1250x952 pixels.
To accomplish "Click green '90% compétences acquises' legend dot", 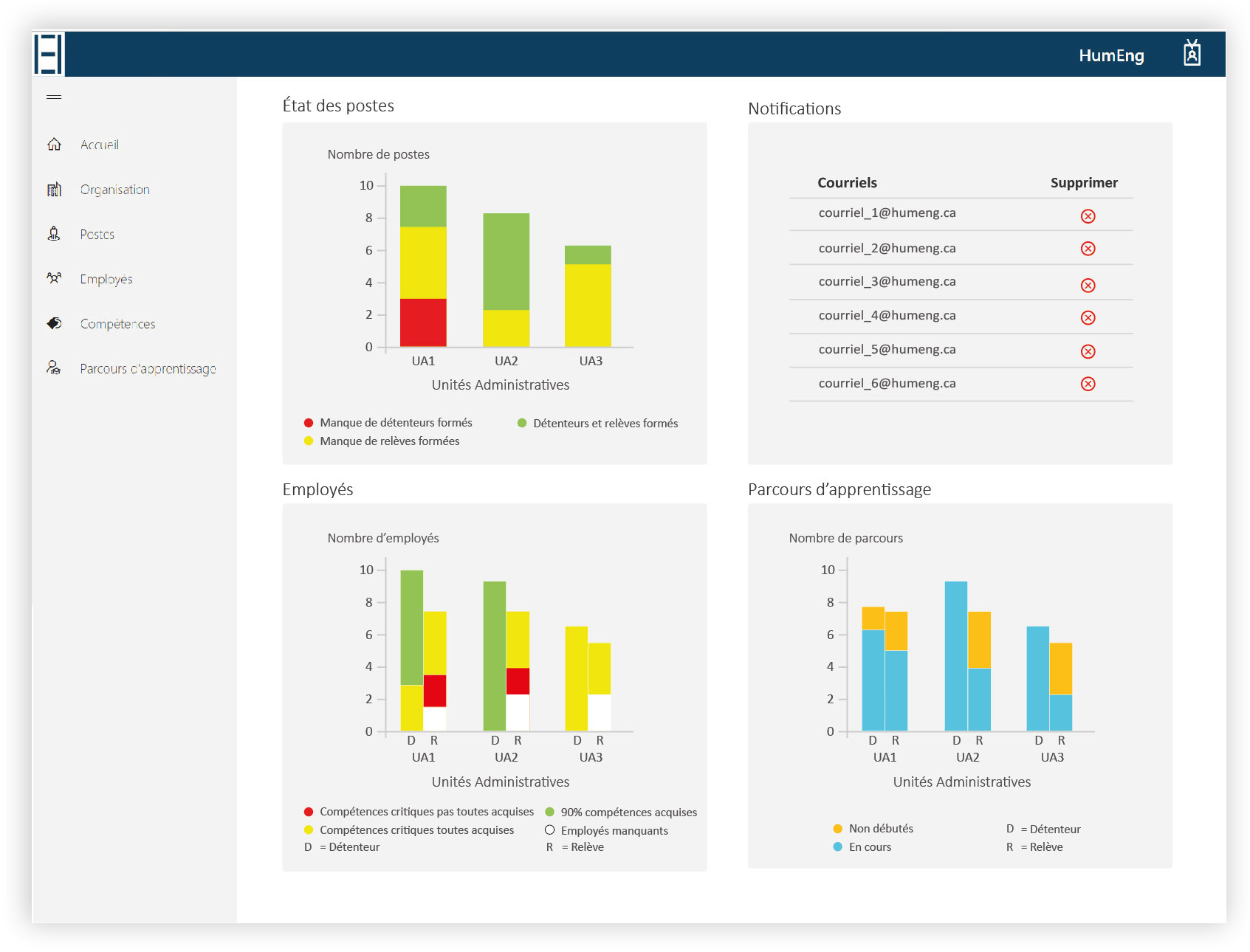I will point(549,812).
